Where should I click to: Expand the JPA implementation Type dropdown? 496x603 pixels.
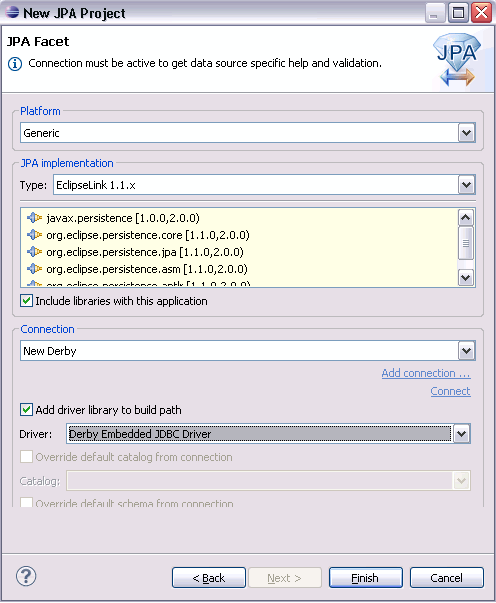pyautogui.click(x=467, y=185)
